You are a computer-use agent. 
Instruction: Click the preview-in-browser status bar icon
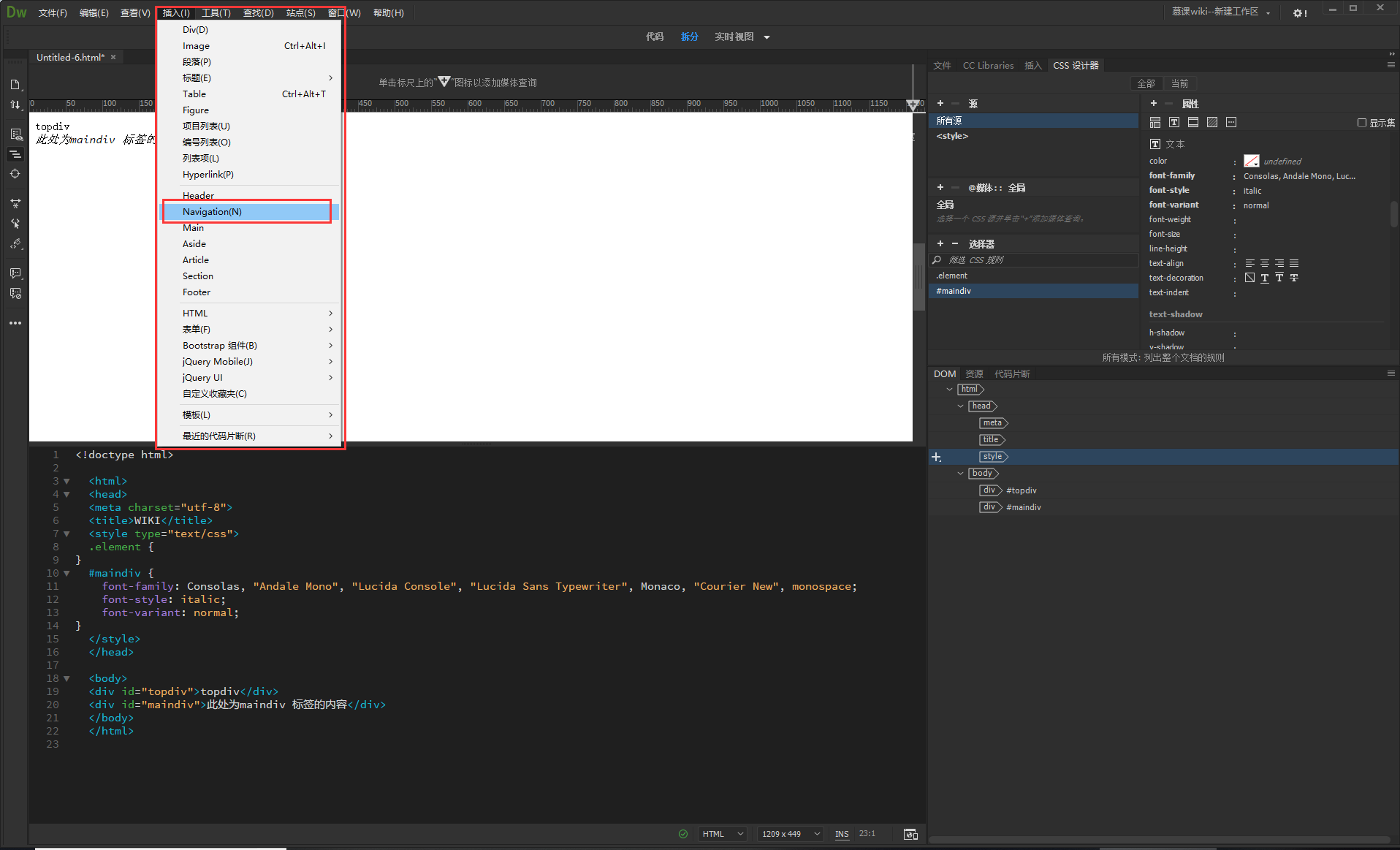point(910,834)
